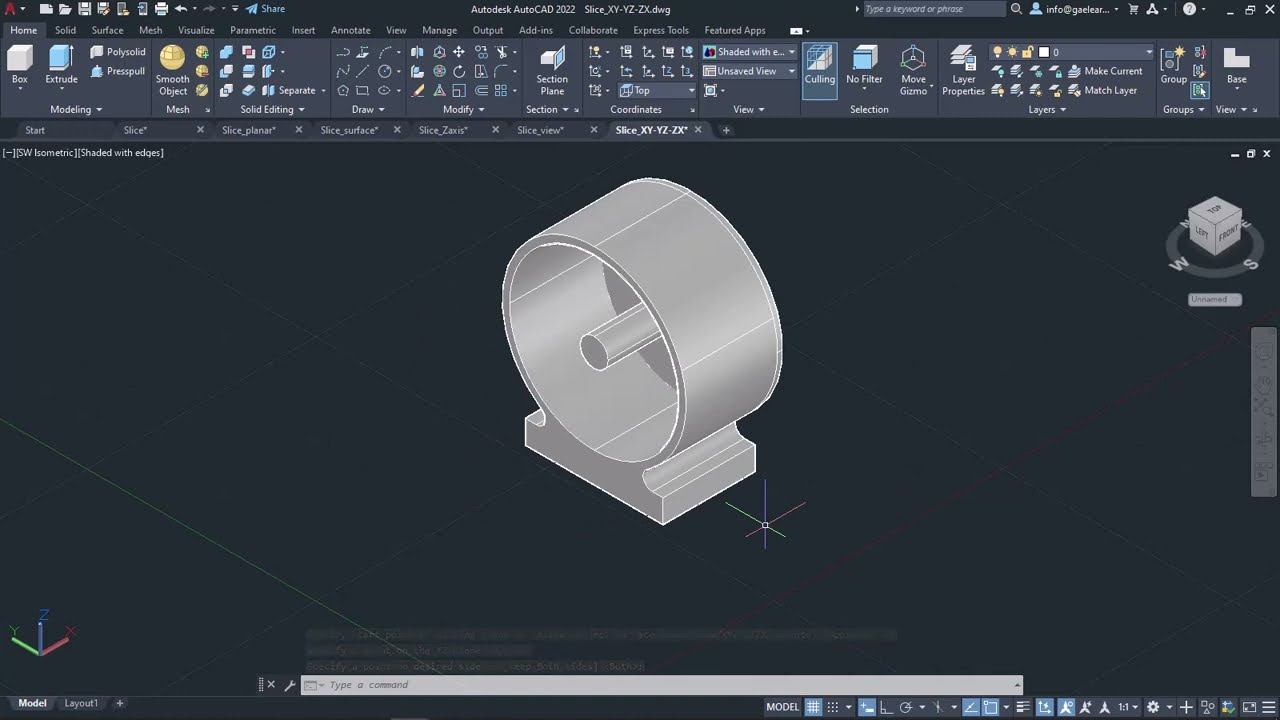The height and width of the screenshot is (720, 1280).
Task: Toggle dynamic input in status bar
Action: pyautogui.click(x=867, y=707)
